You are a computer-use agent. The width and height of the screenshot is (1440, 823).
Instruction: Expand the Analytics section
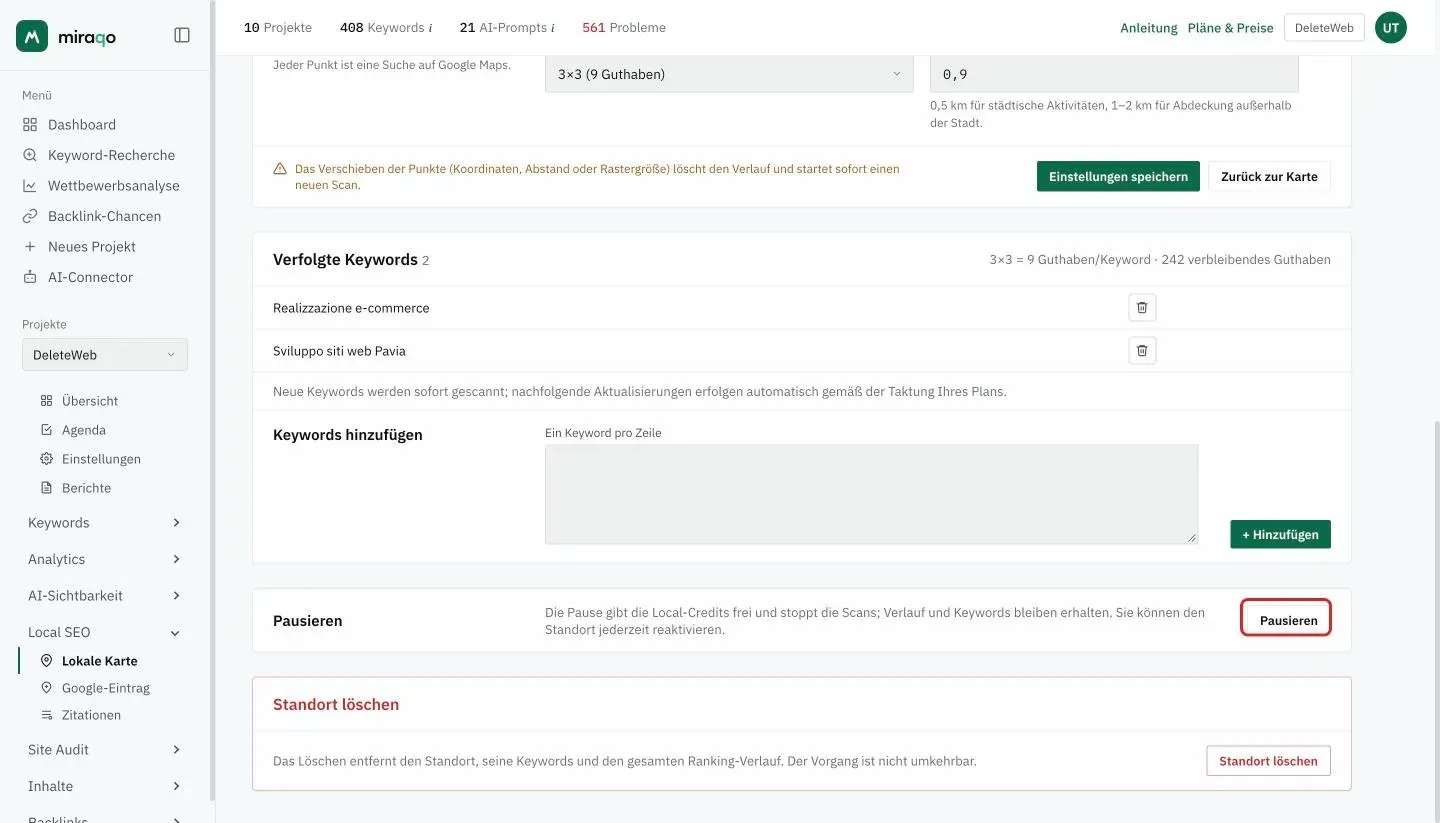click(105, 559)
